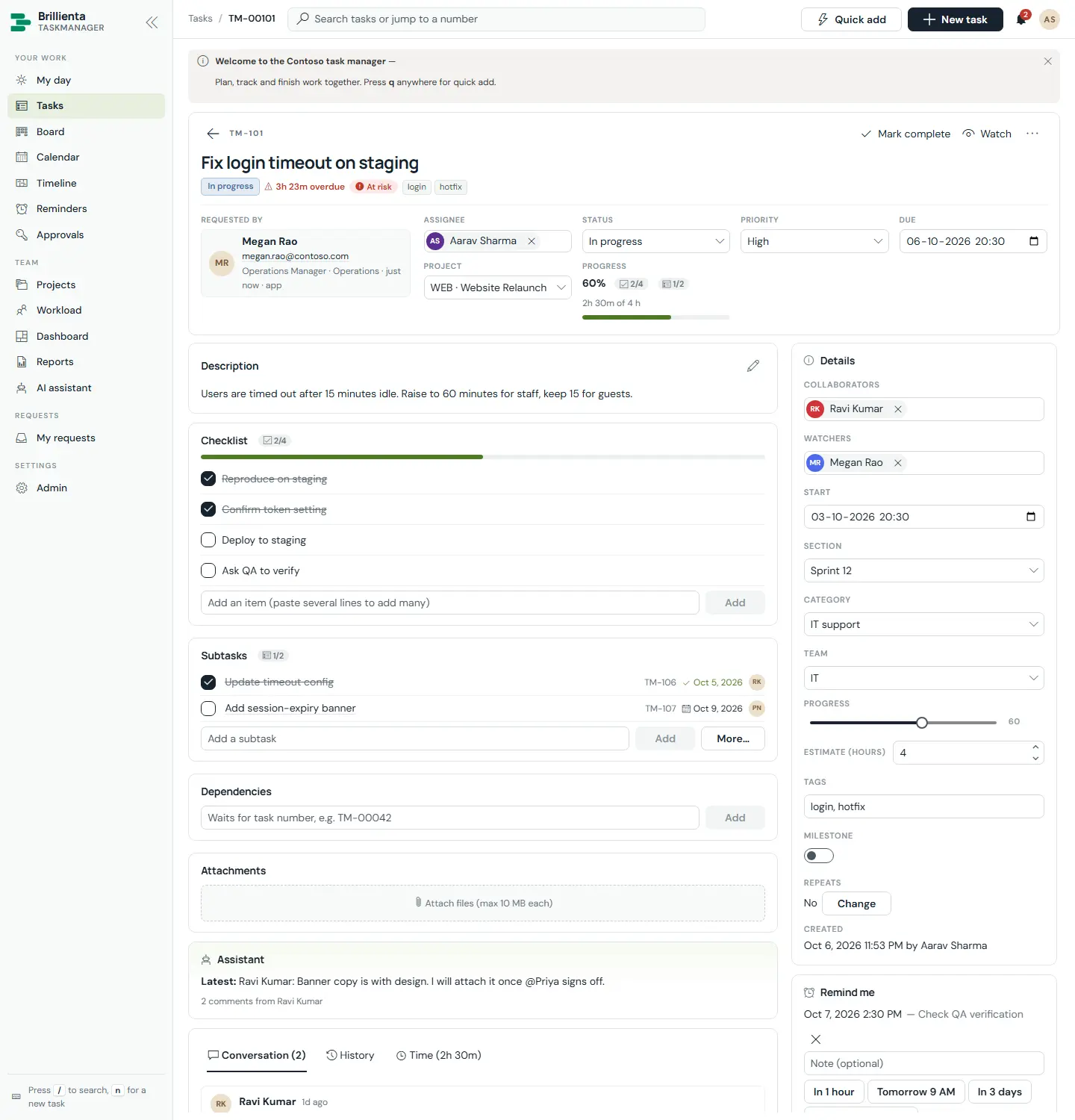This screenshot has height=1120, width=1075.
Task: Open notifications bell icon
Action: tap(1021, 19)
